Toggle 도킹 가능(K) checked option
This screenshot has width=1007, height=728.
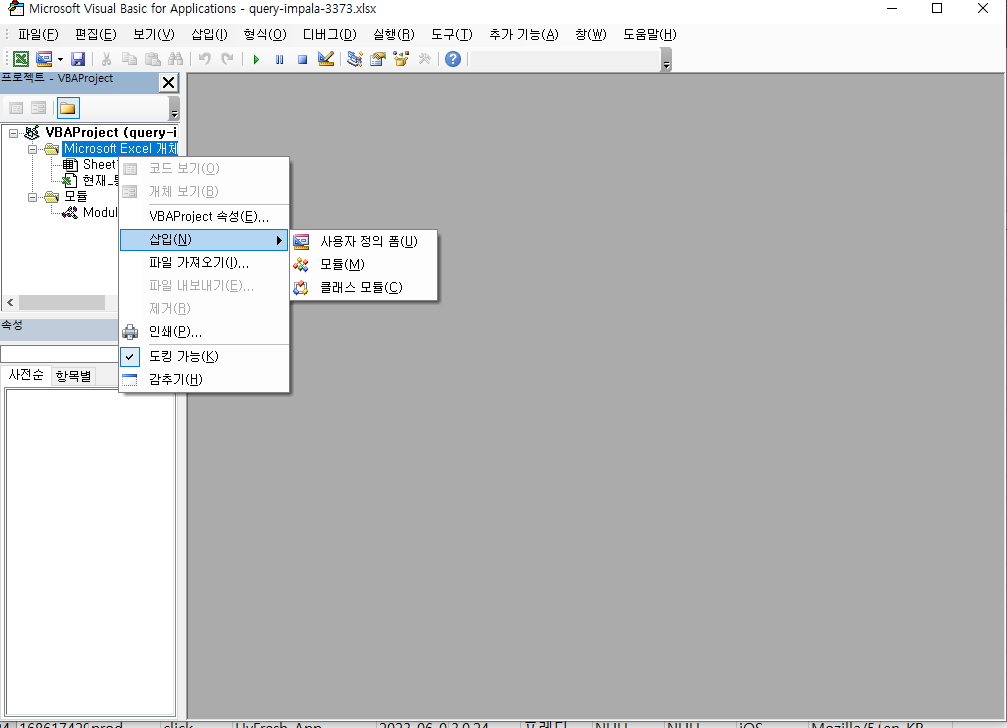pos(204,356)
